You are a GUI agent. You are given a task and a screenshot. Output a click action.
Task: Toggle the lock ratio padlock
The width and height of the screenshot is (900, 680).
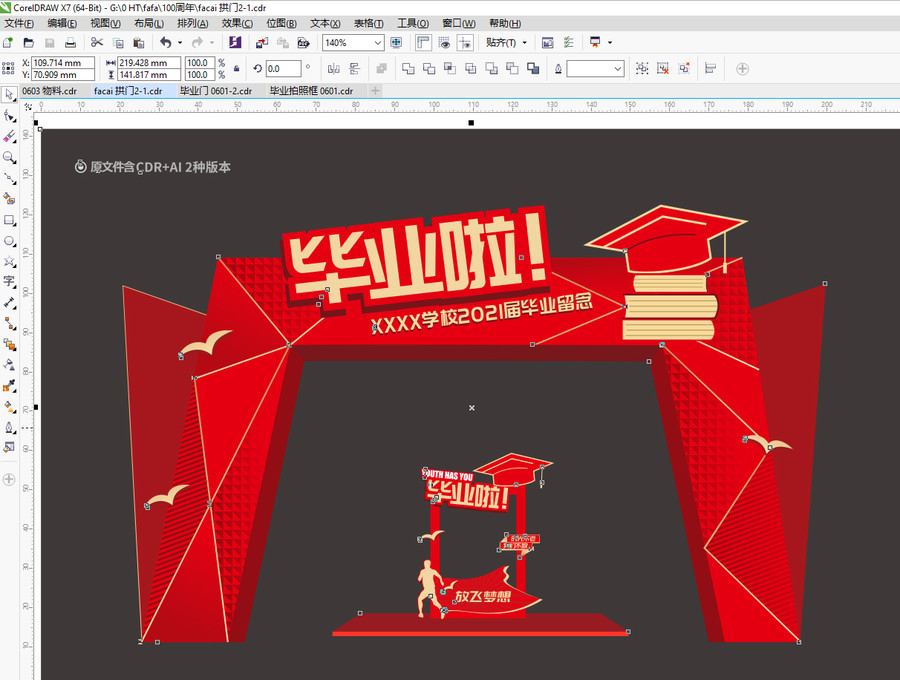(236, 68)
